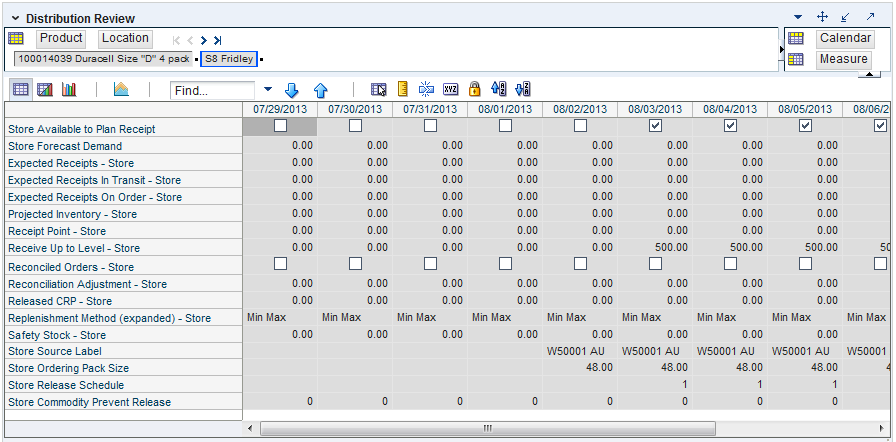Sort ascending with the A-Z icon
Viewport: 896px width, 442px height.
pyautogui.click(x=499, y=89)
